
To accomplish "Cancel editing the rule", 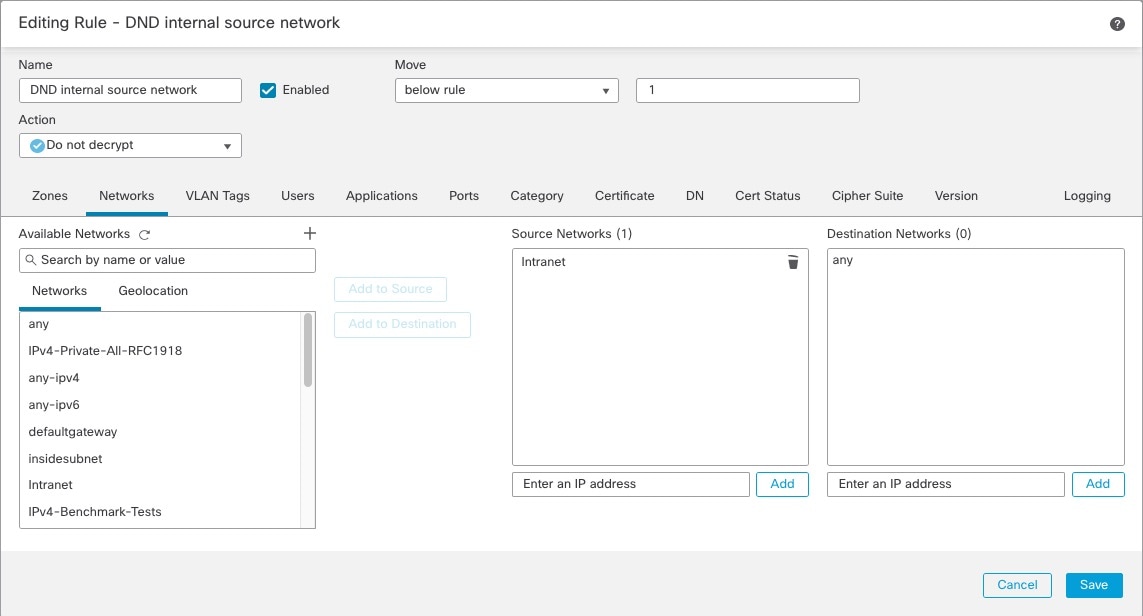I will (x=1017, y=585).
